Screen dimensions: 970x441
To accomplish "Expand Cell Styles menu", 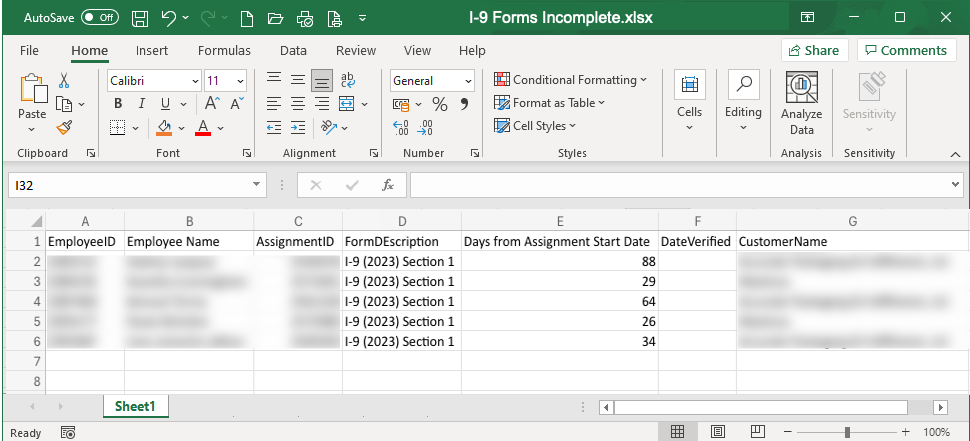I will click(535, 126).
